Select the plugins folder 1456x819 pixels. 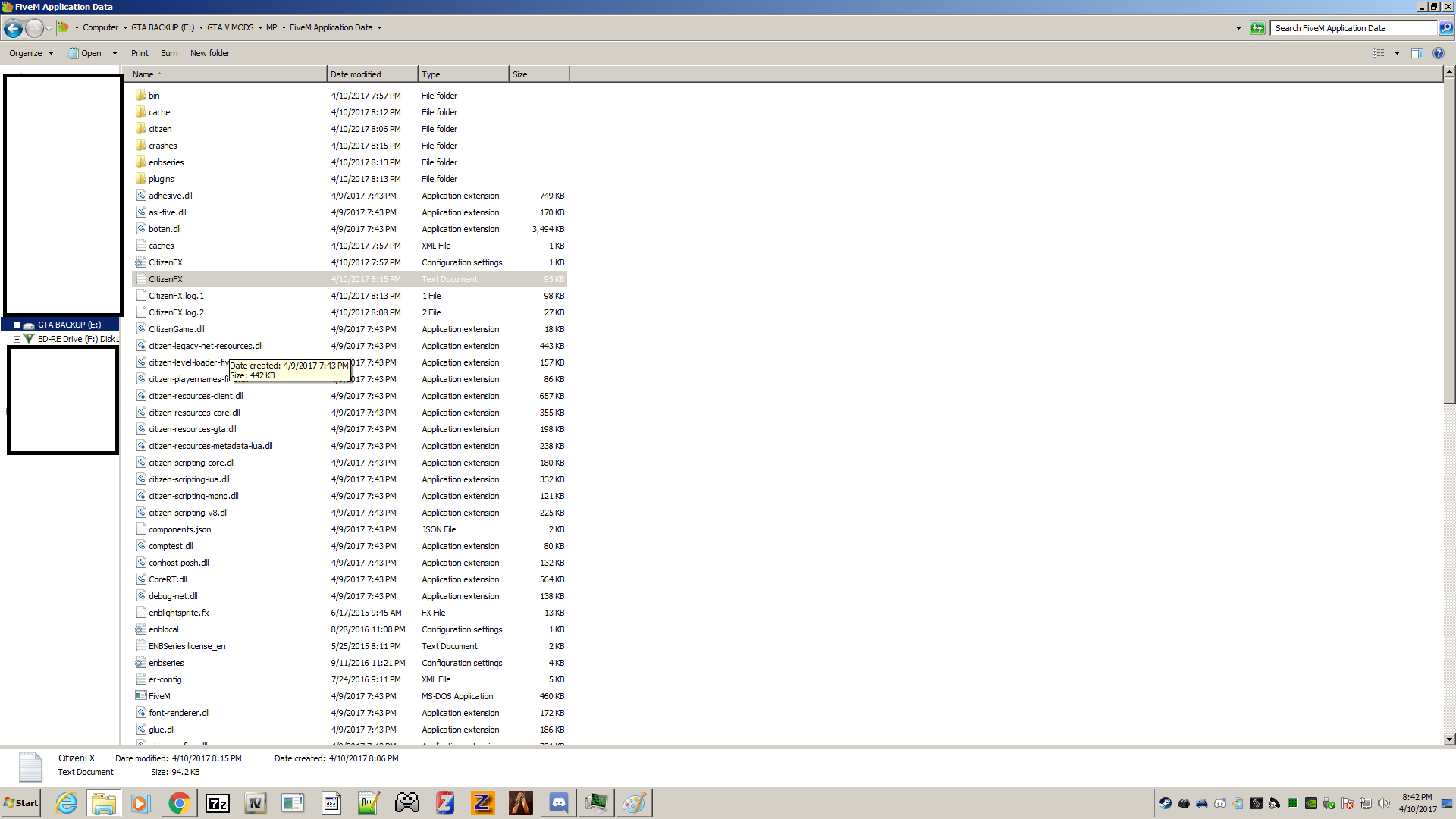pos(161,179)
